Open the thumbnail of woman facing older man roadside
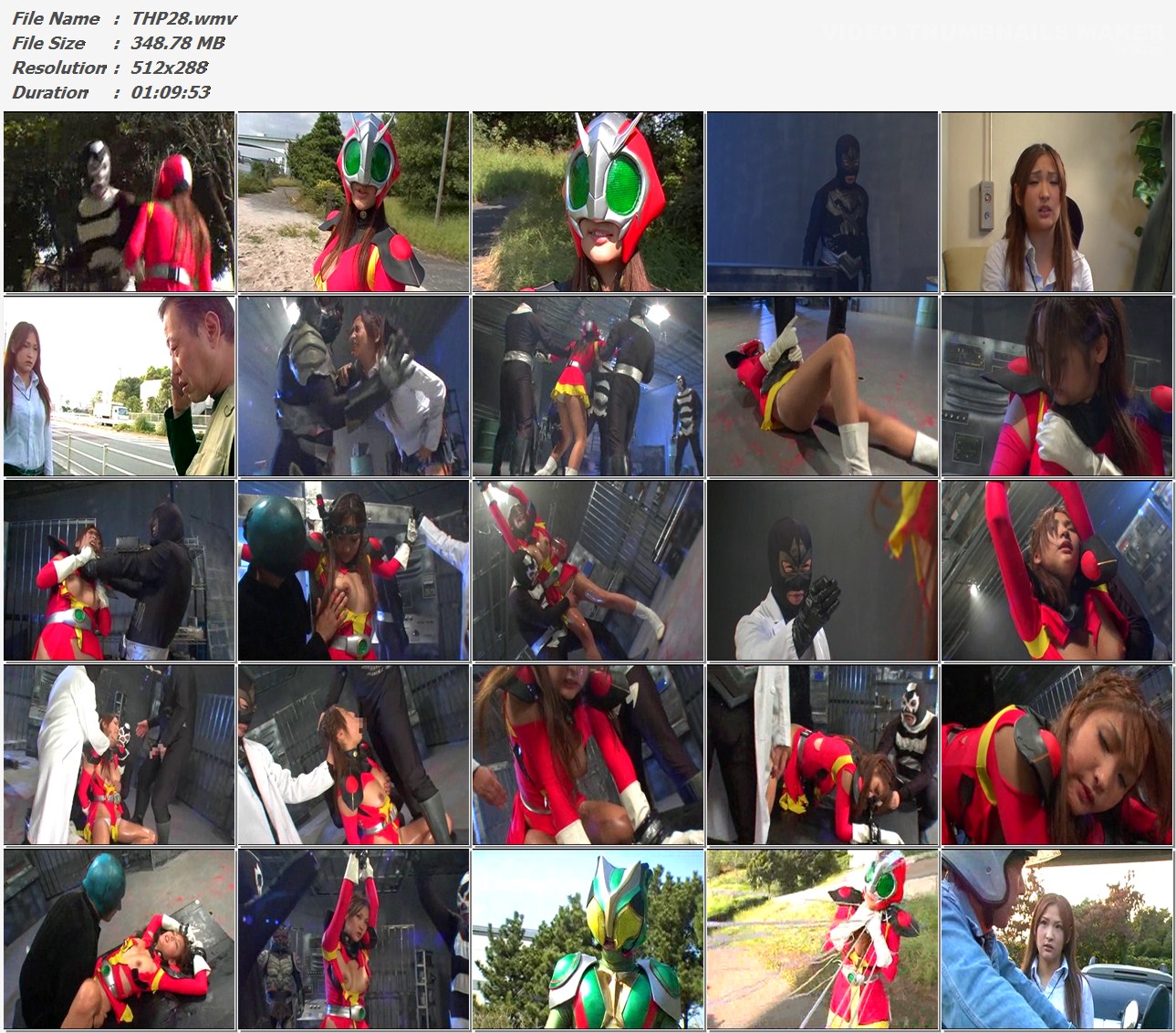 (x=120, y=386)
